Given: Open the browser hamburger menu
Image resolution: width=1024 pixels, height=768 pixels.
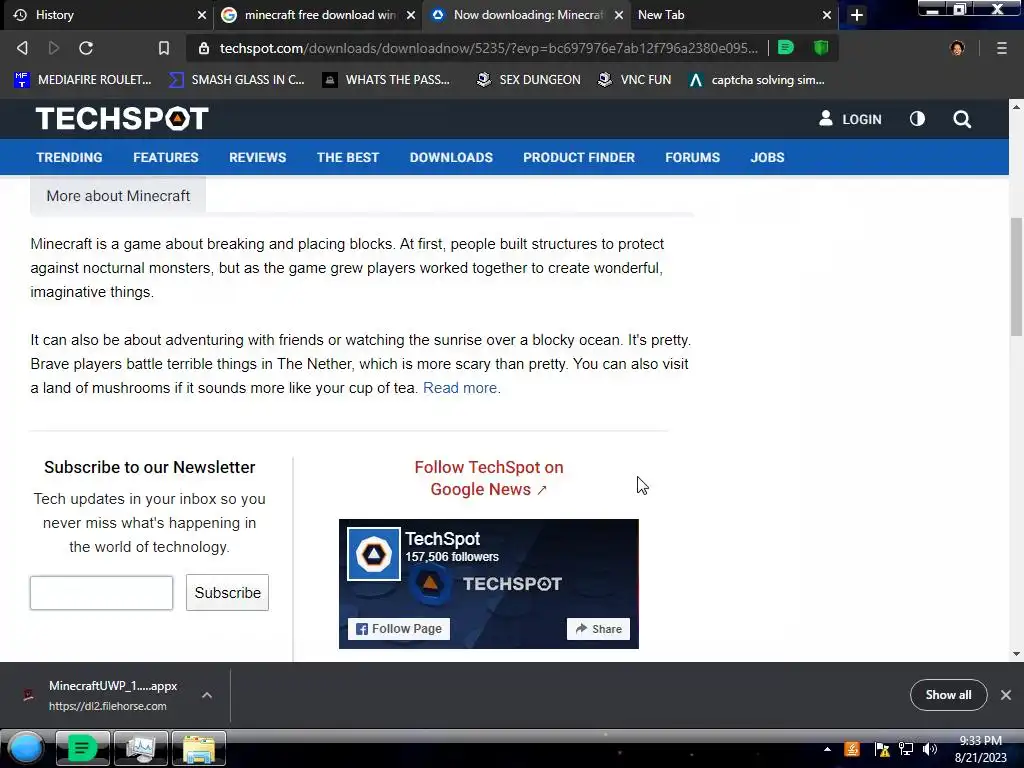Looking at the screenshot, I should [1002, 48].
